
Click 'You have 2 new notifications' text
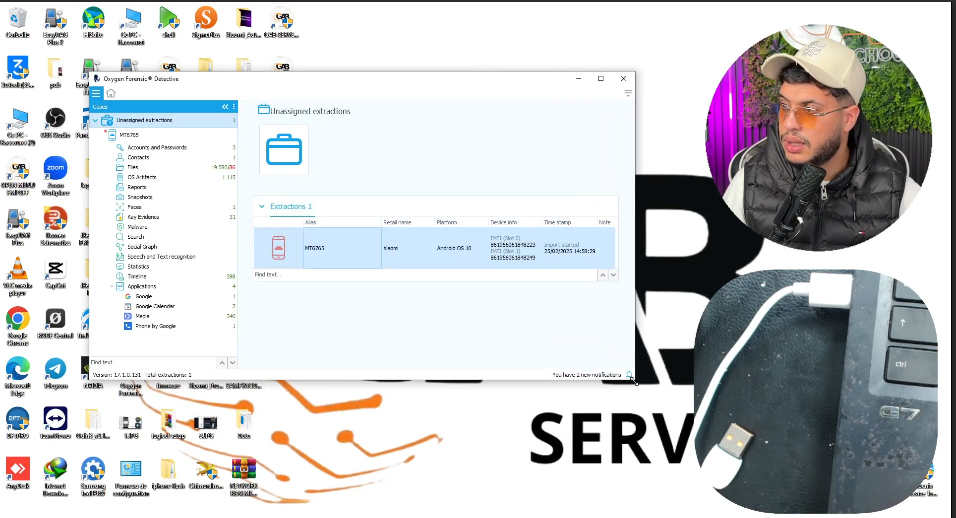tap(587, 375)
